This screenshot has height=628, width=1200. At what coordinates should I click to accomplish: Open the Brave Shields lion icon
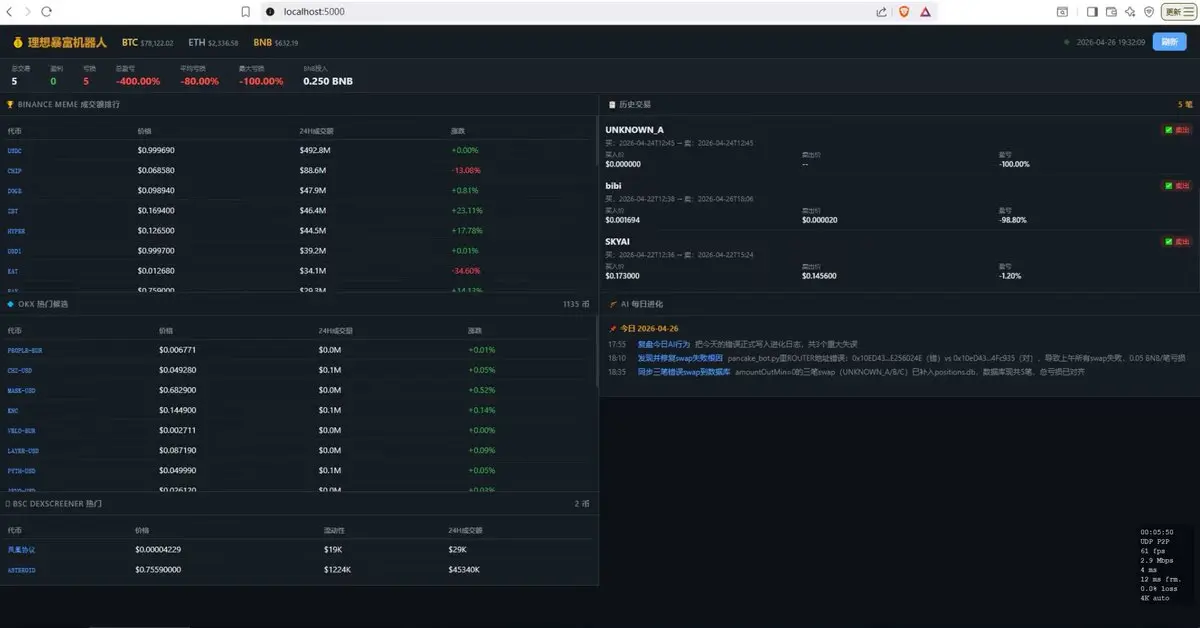tap(904, 11)
